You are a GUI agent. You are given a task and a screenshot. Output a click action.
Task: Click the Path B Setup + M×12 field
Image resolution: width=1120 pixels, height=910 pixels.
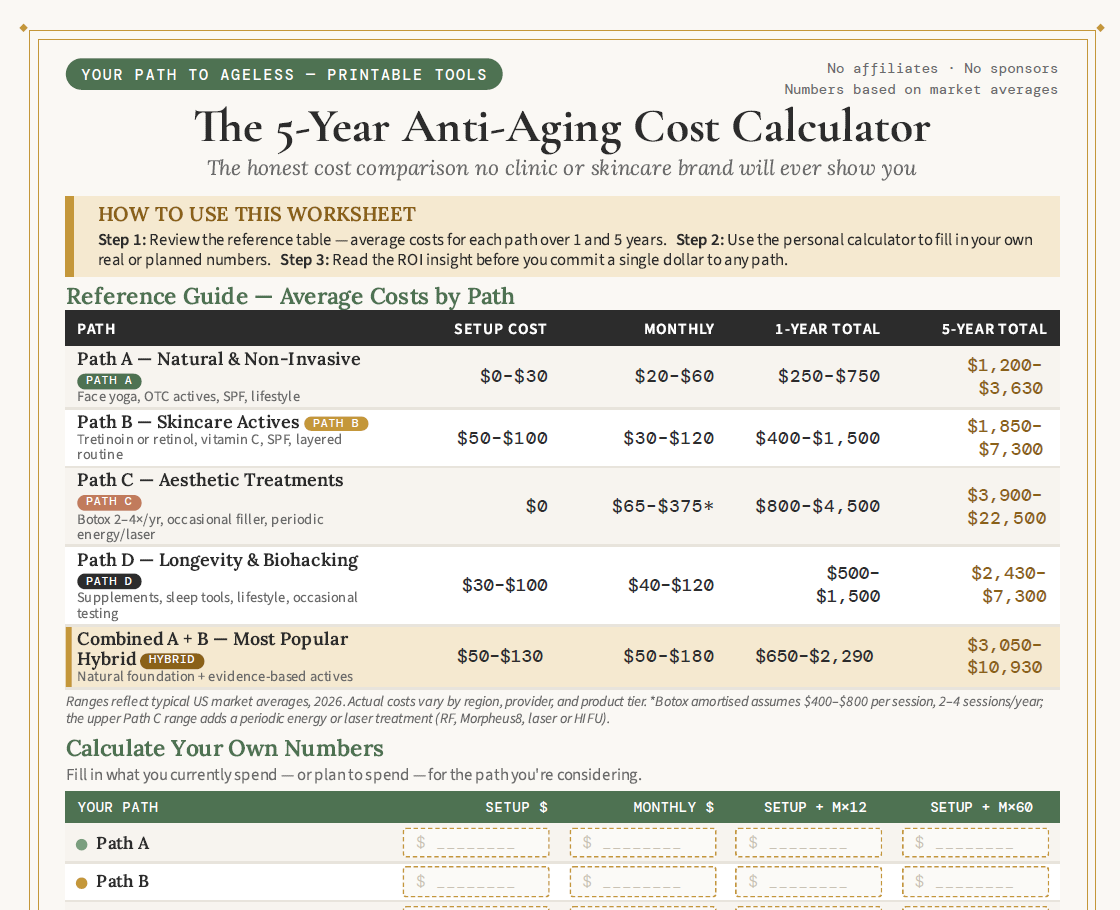click(809, 881)
